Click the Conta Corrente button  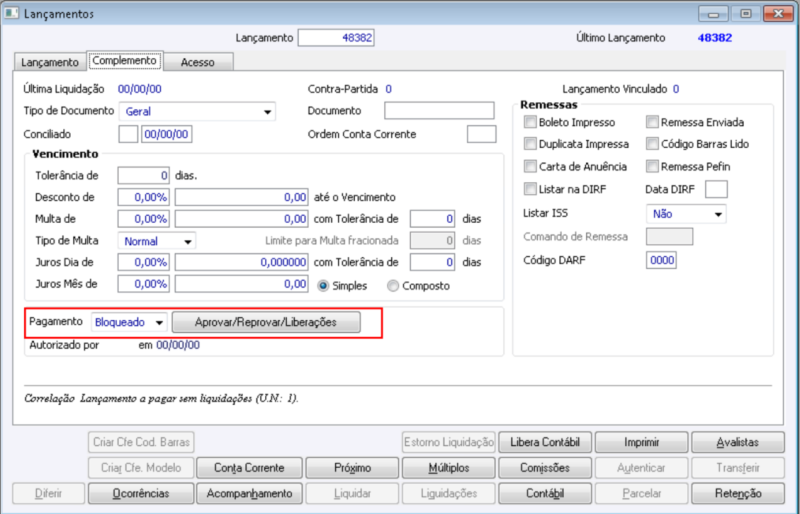249,468
